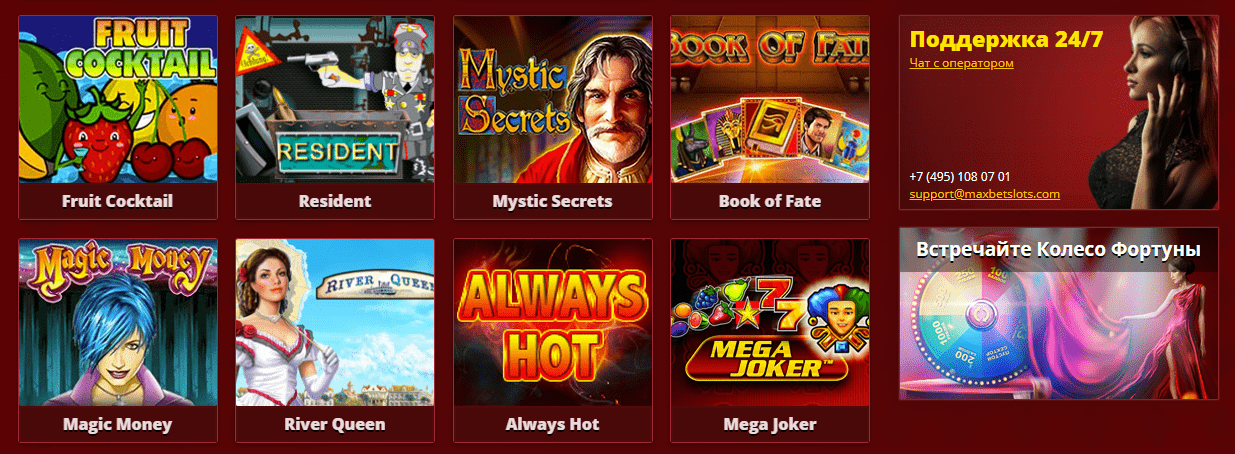The height and width of the screenshot is (454, 1235).
Task: Open the Magic Money slot thumbnail
Action: coord(117,322)
